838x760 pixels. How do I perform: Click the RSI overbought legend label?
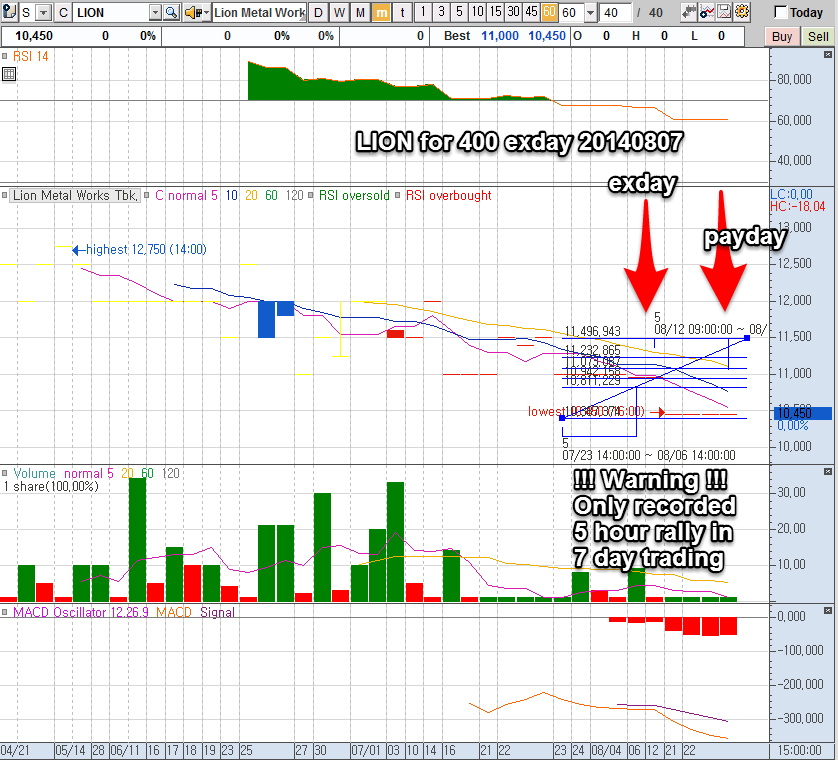[x=448, y=196]
